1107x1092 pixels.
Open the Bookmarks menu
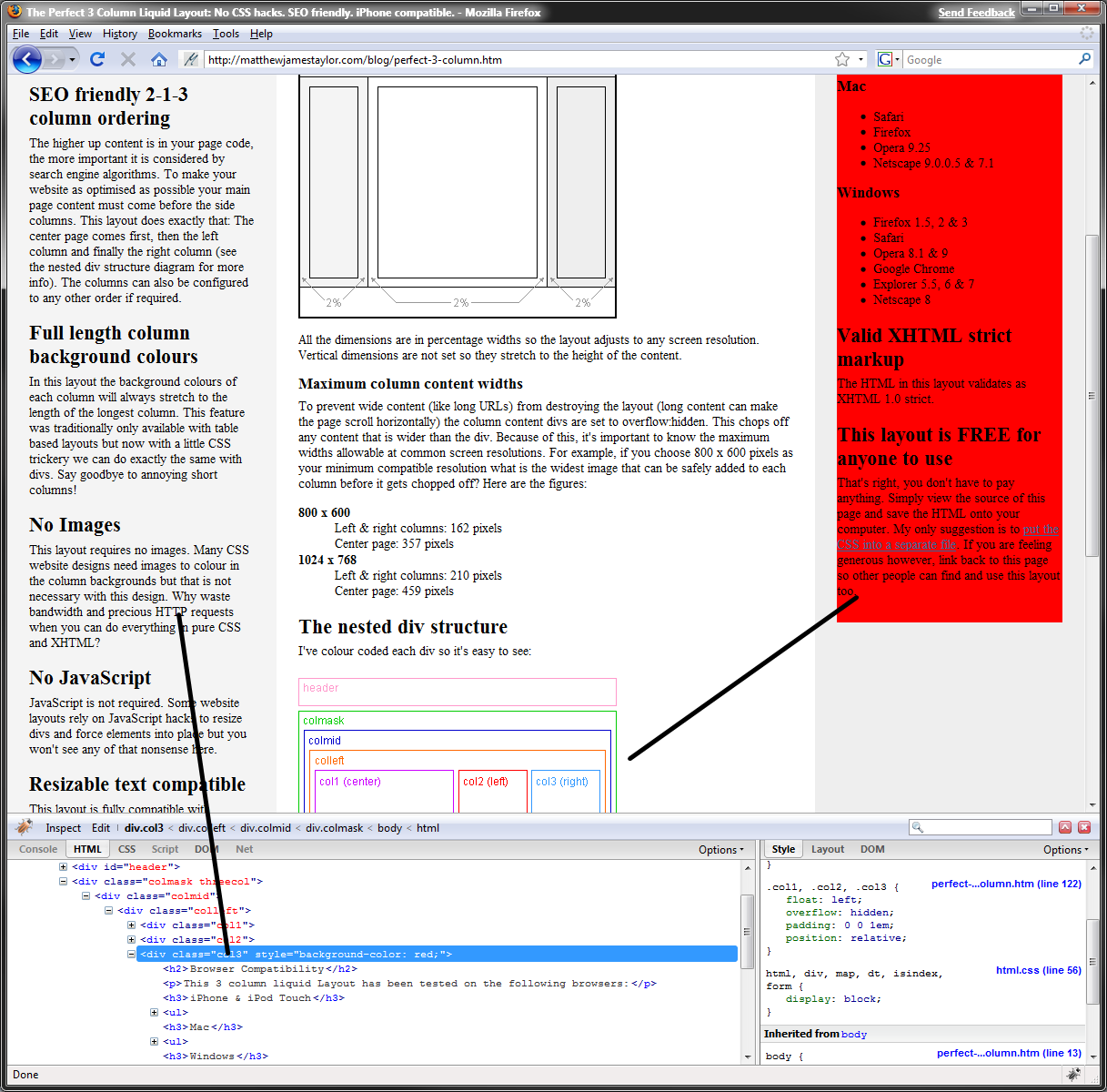click(x=175, y=34)
